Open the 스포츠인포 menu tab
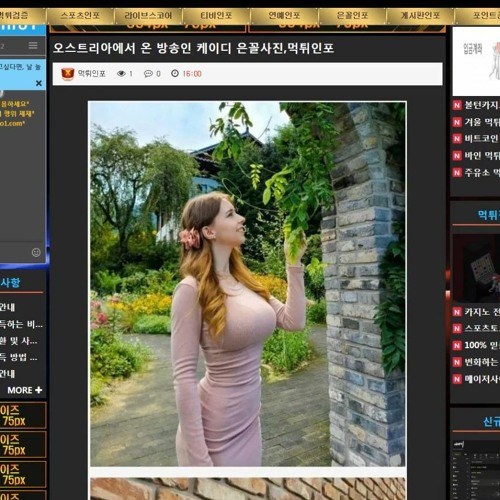Screen dimensions: 500x500 click(80, 15)
